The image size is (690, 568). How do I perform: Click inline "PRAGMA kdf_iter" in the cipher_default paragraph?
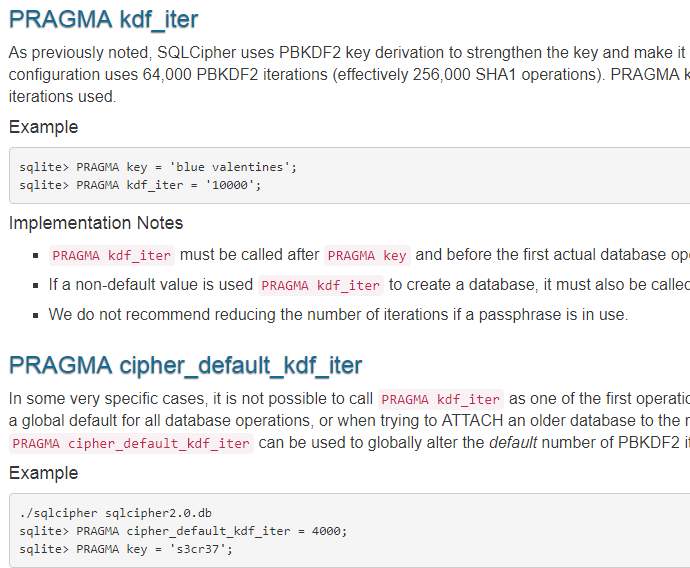[x=440, y=400]
